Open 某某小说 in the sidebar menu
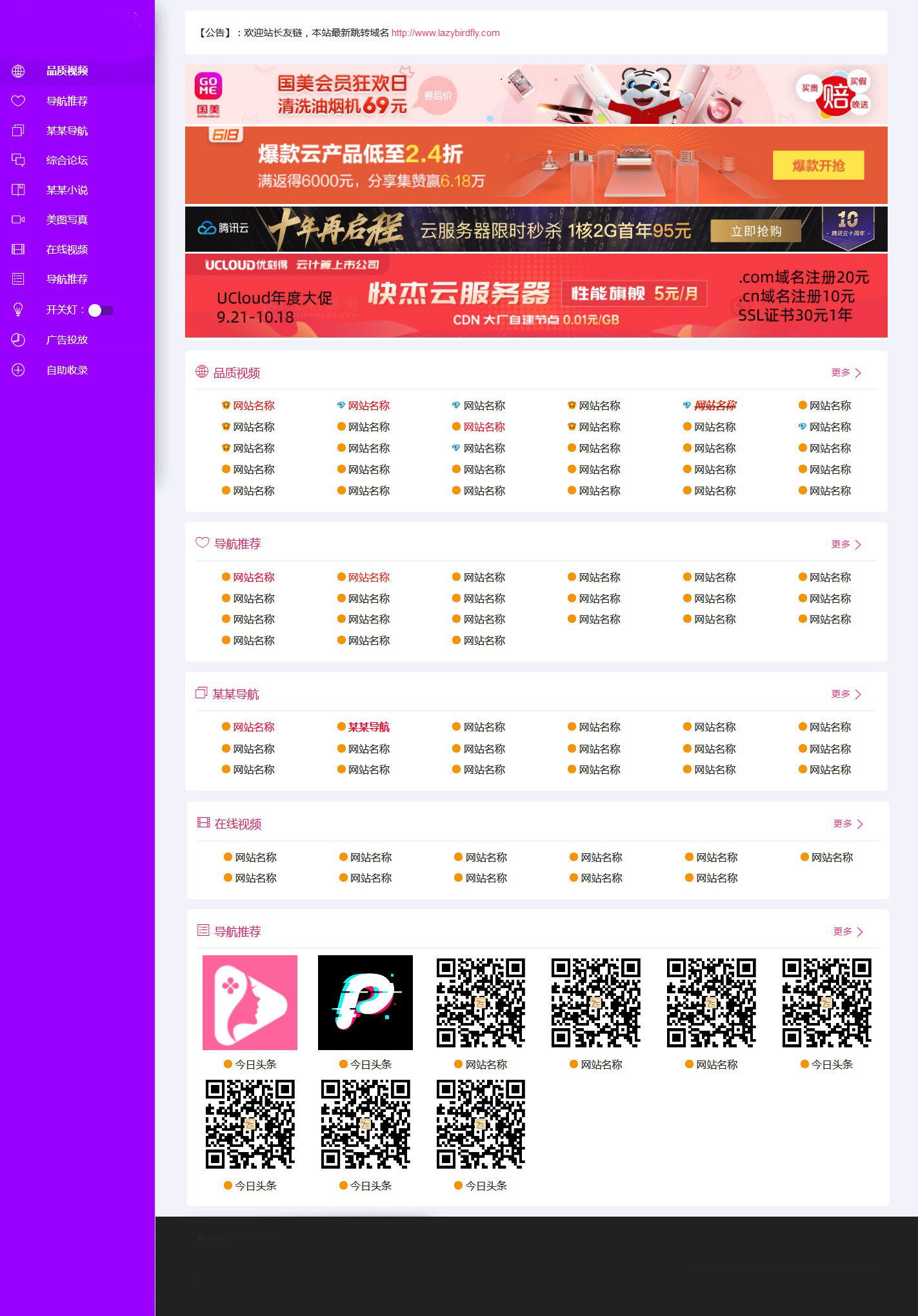918x1316 pixels. click(67, 190)
